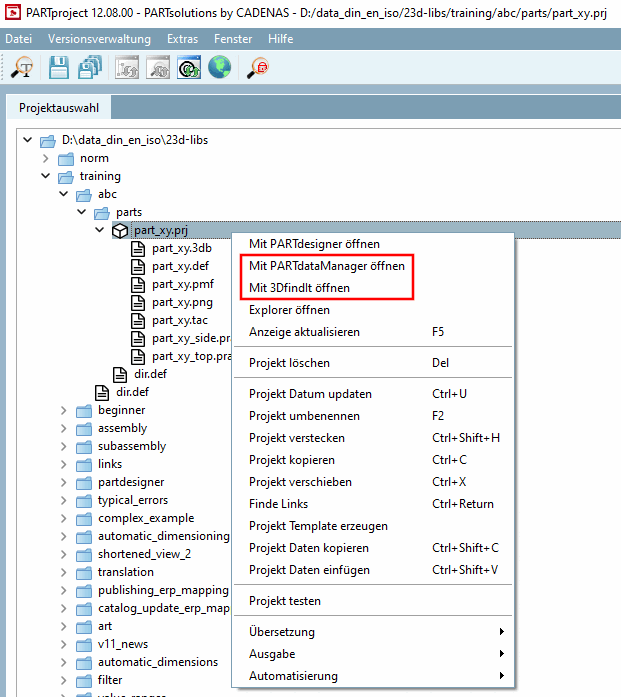
Task: Click the file icon beside part_xy.def
Action: tap(138, 266)
